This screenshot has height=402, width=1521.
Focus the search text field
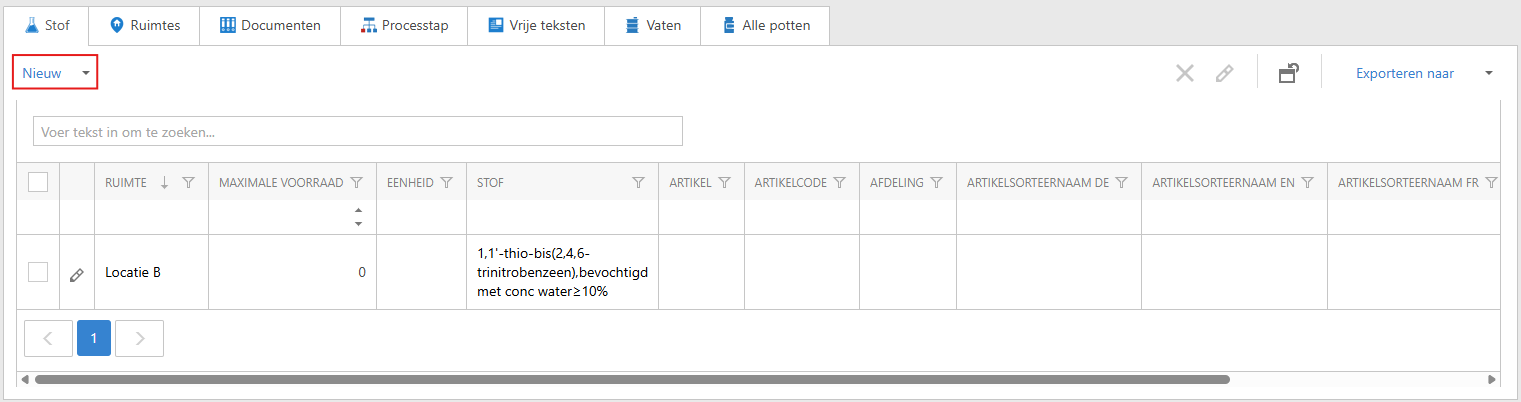pyautogui.click(x=357, y=131)
